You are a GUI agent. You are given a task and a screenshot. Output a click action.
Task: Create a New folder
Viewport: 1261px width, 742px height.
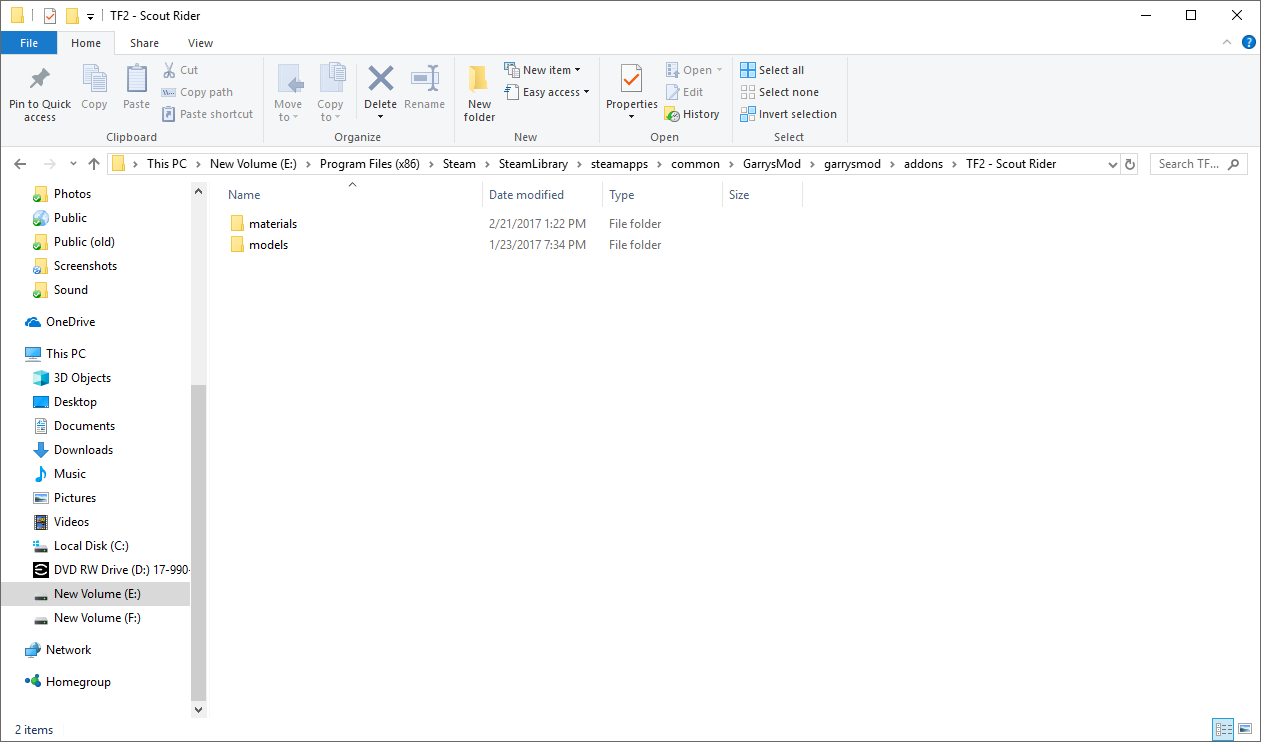click(479, 93)
